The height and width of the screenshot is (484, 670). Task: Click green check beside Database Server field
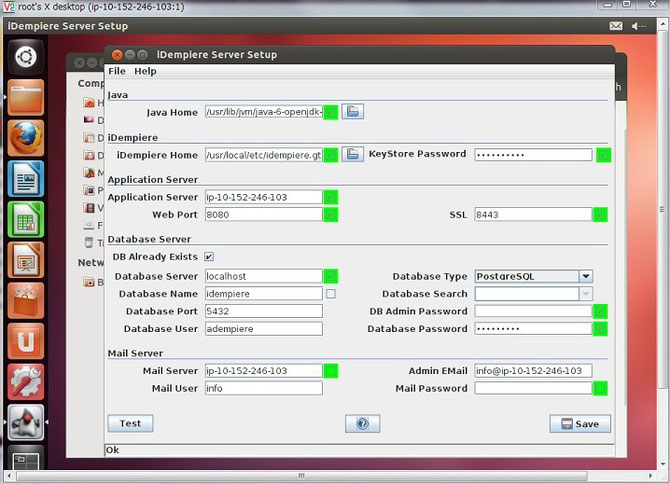click(331, 276)
